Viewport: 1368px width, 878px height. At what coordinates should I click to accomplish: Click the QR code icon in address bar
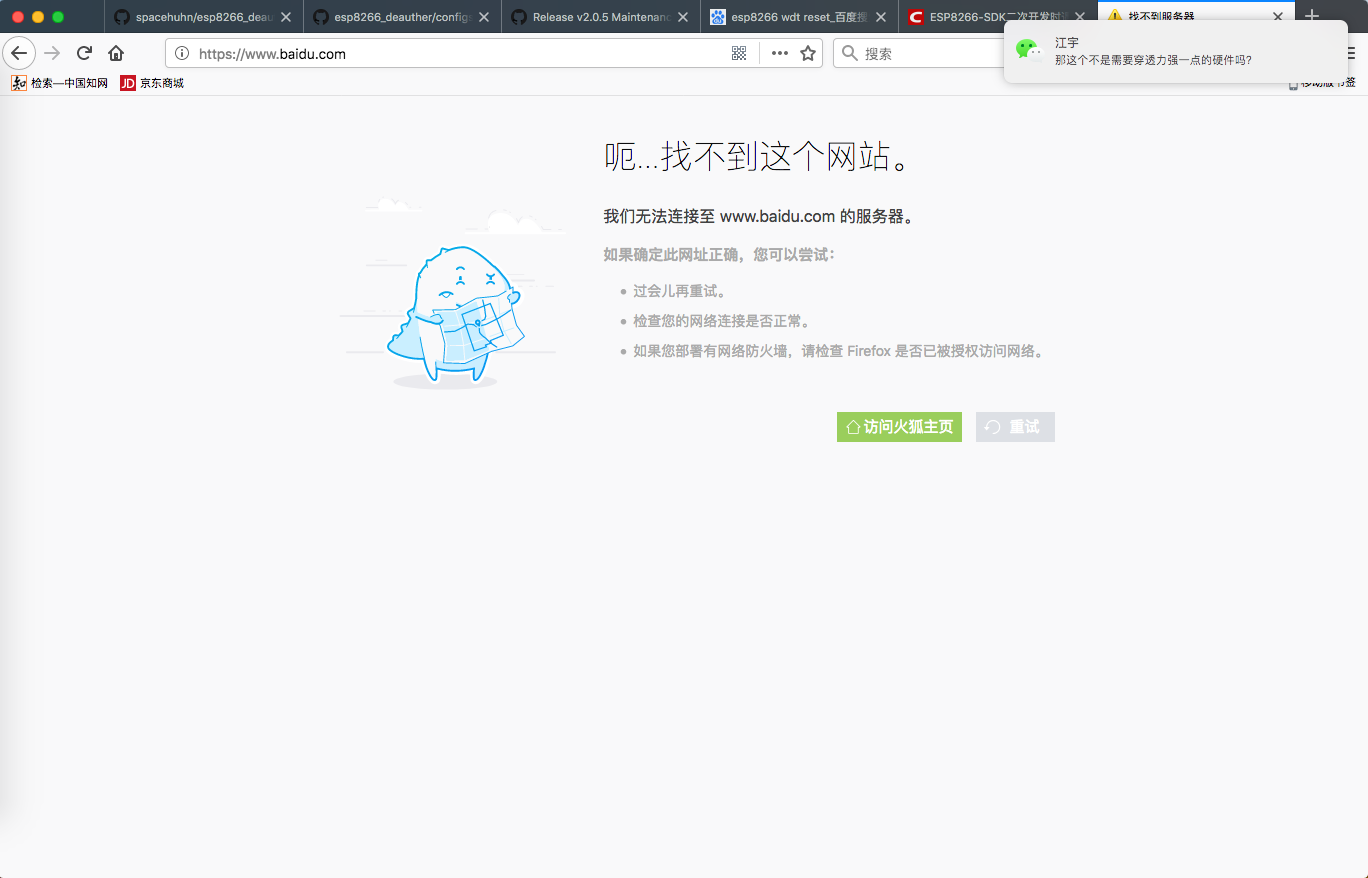tap(739, 53)
